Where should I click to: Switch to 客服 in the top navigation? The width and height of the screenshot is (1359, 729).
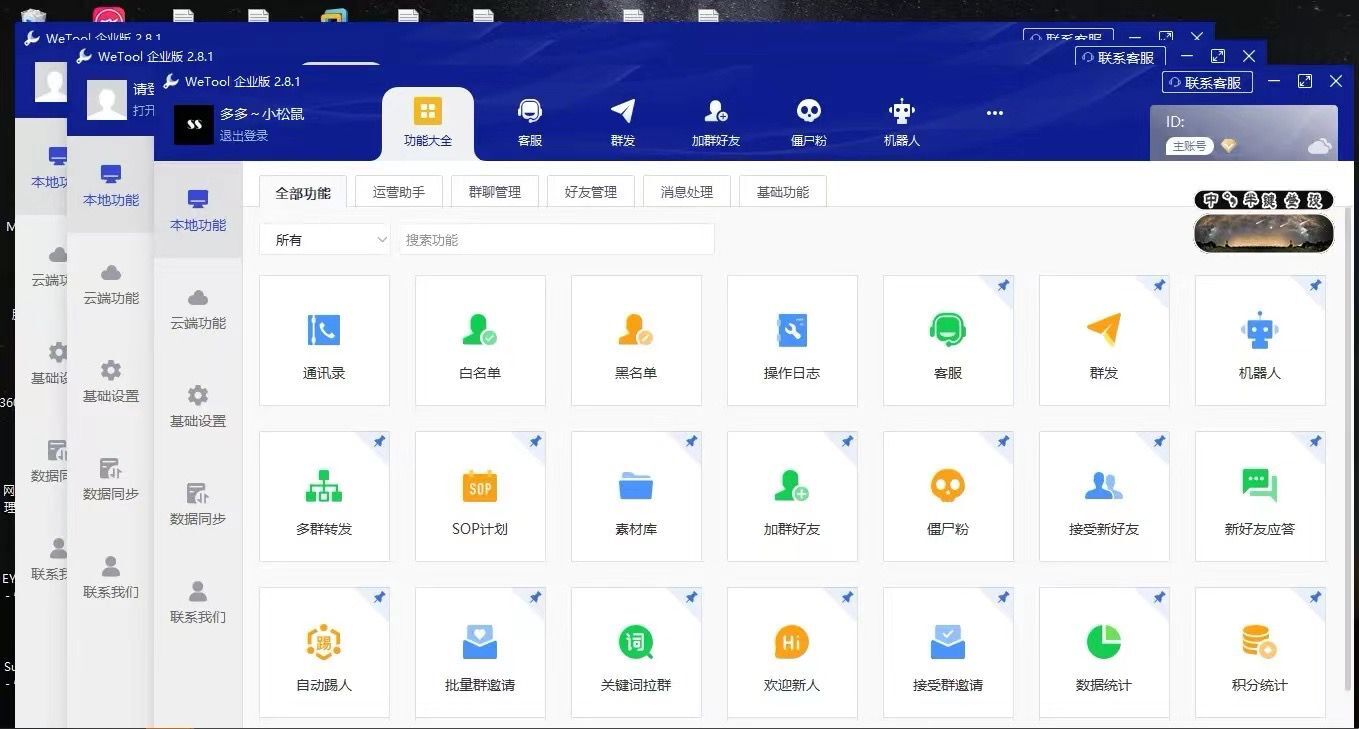[530, 123]
